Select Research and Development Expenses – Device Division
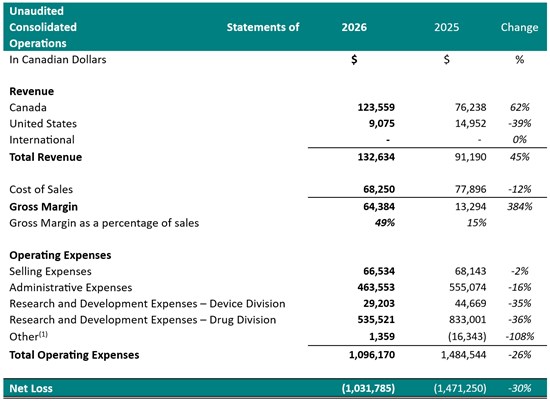Image resolution: width=550 pixels, height=402 pixels. pyautogui.click(x=147, y=304)
